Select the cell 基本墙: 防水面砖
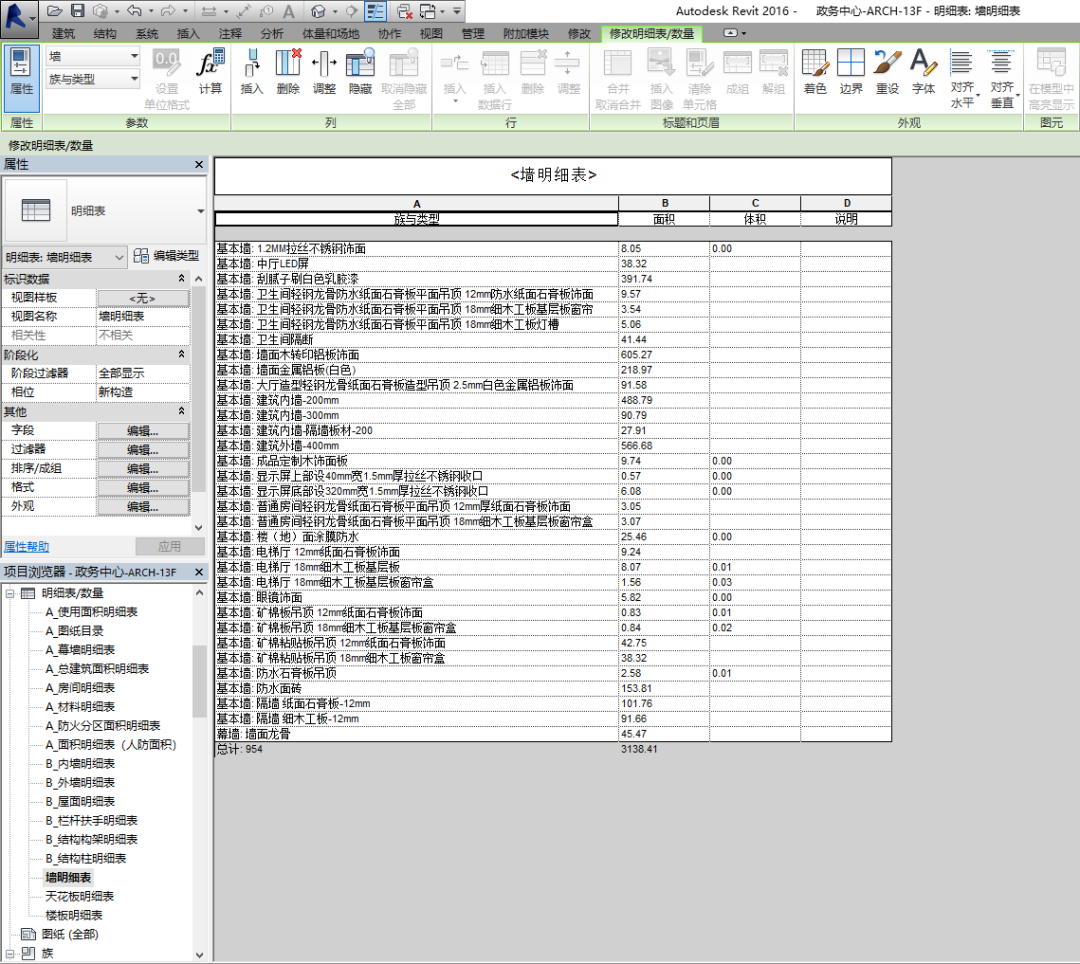The image size is (1080, 964). coord(417,689)
